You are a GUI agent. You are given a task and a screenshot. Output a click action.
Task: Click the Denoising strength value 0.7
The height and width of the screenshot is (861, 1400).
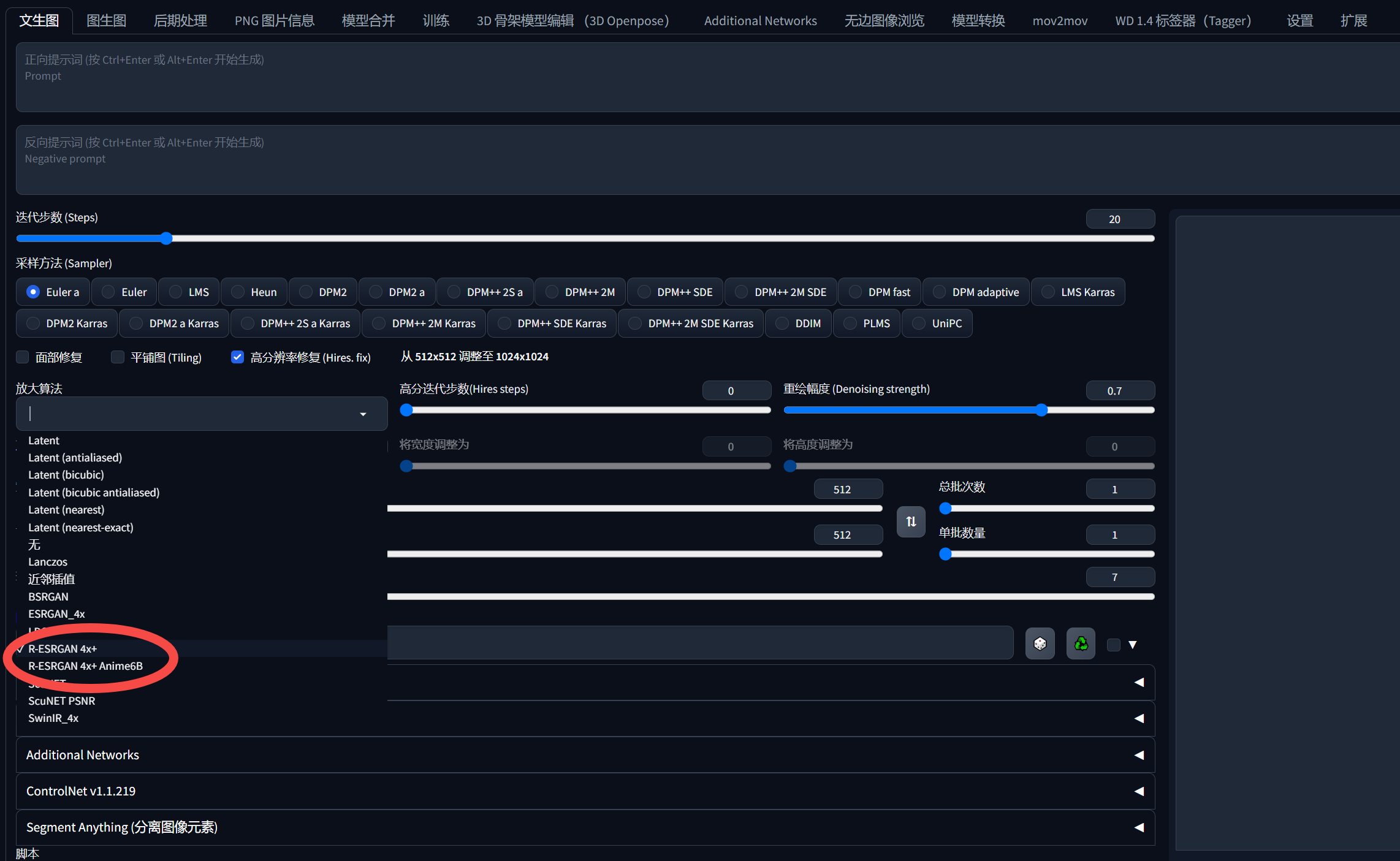[x=1120, y=391]
